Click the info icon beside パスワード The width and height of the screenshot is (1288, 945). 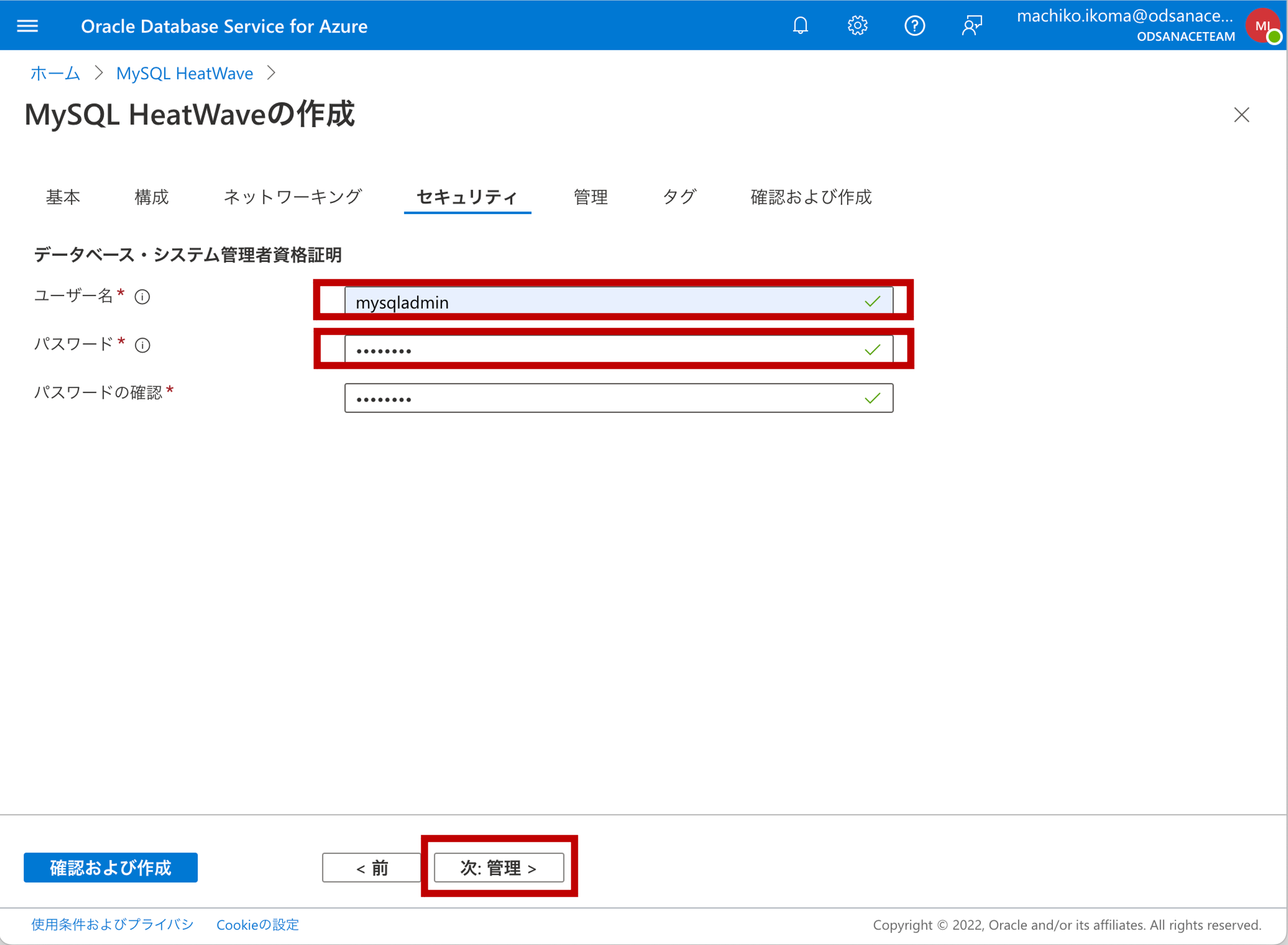tap(142, 345)
